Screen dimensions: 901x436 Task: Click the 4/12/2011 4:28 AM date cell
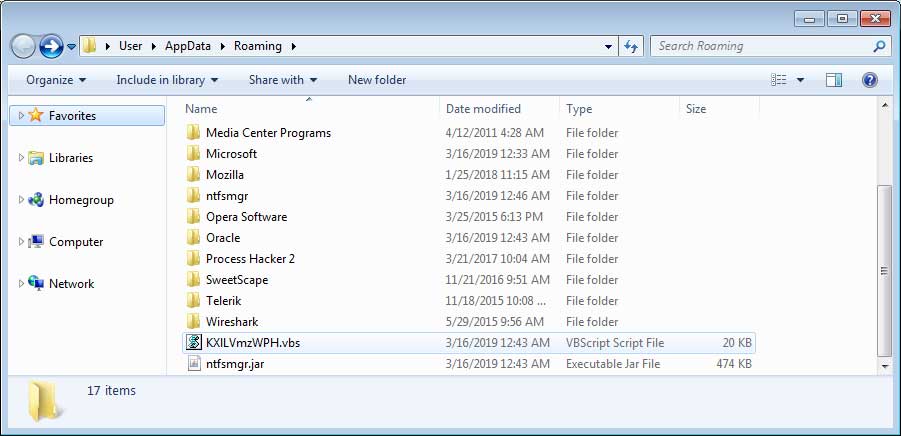(494, 133)
